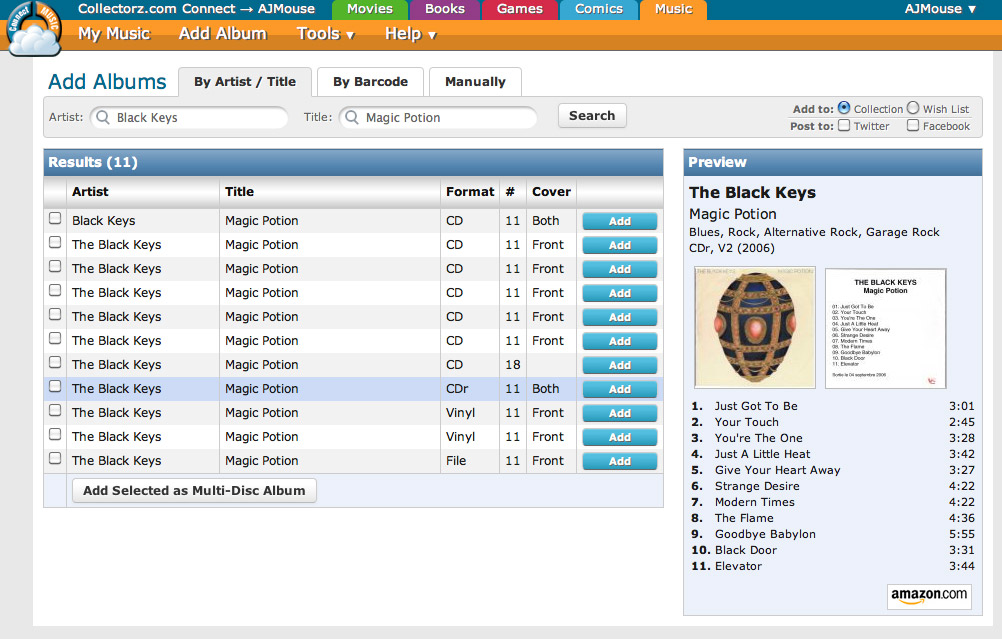Select the Collection radio button

click(844, 108)
